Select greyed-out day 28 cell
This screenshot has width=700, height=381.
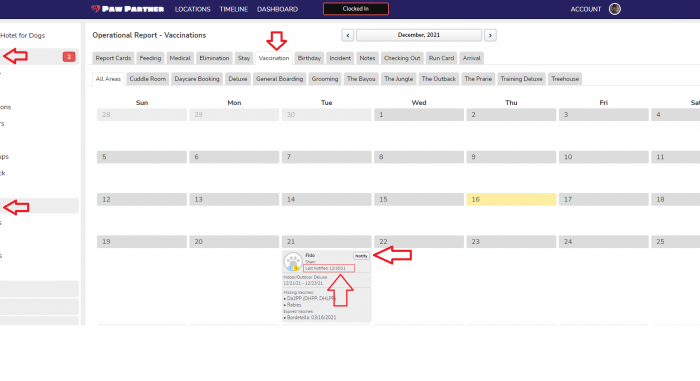pyautogui.click(x=142, y=115)
